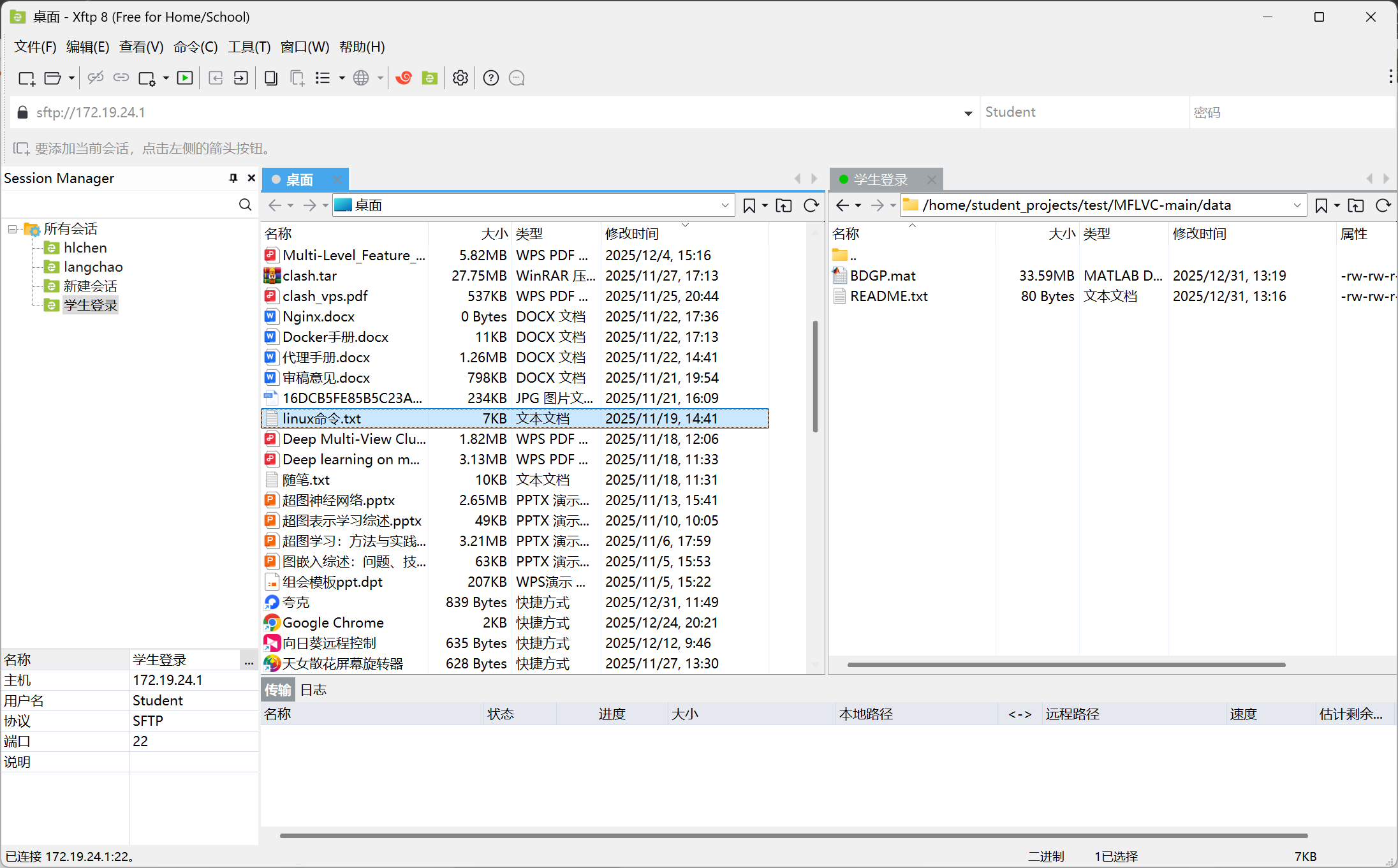This screenshot has width=1398, height=868.
Task: Expand the remote path combo box dropdown
Action: 1297,205
